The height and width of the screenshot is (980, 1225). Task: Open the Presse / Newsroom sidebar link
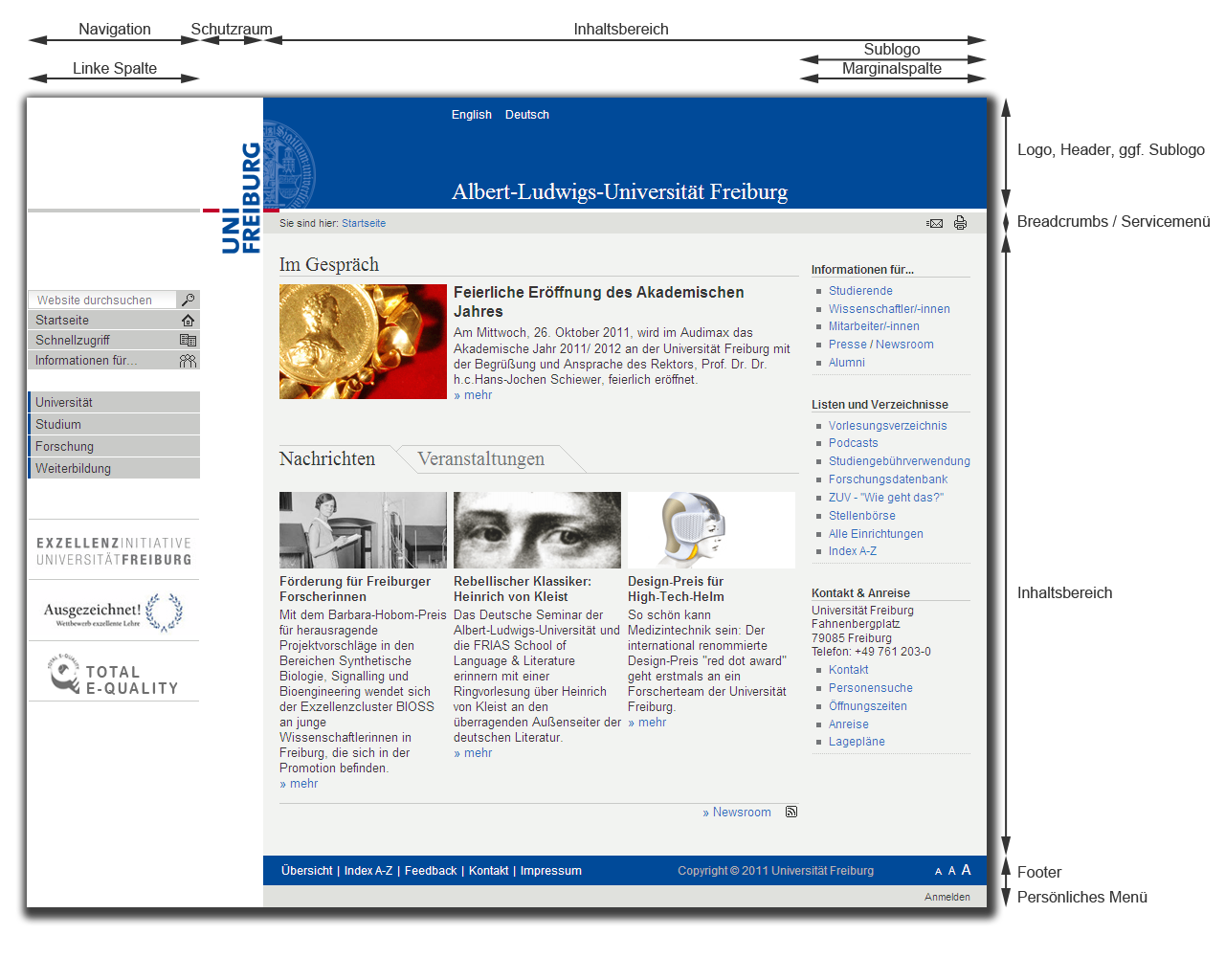tap(881, 345)
